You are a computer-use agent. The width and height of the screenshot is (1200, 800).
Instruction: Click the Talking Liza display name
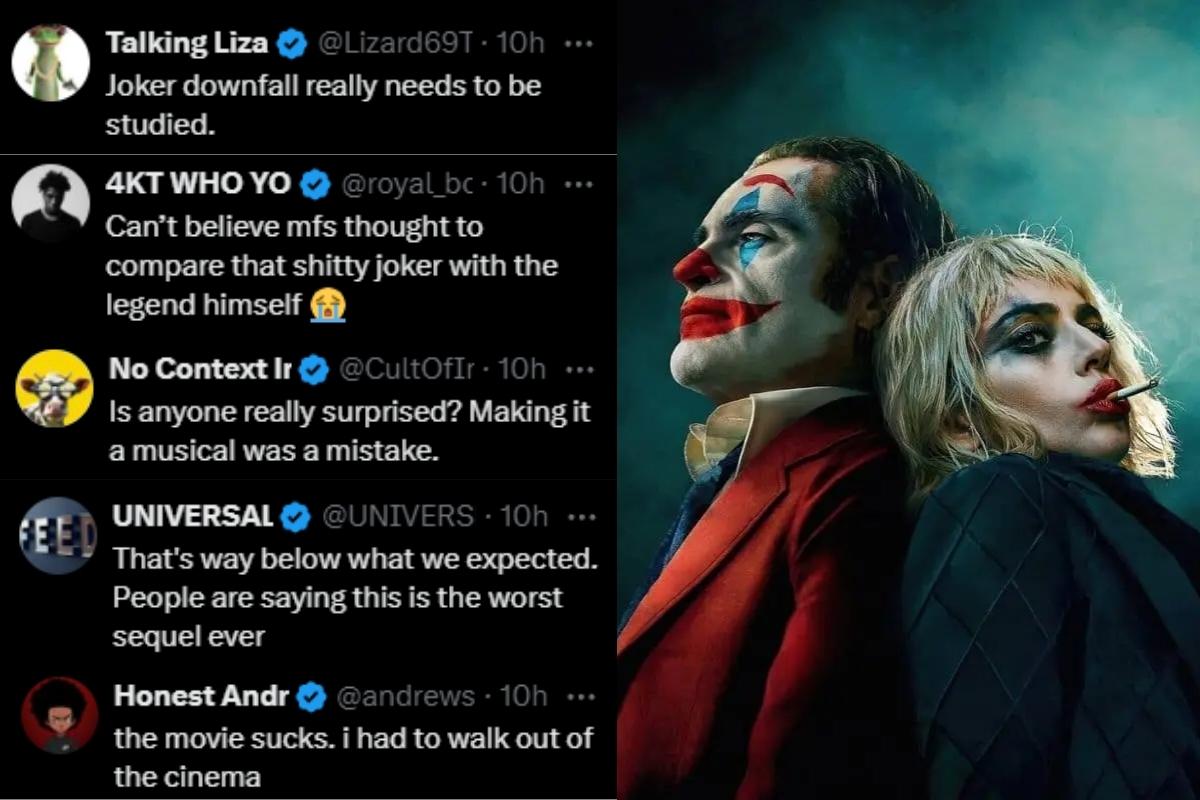[187, 44]
